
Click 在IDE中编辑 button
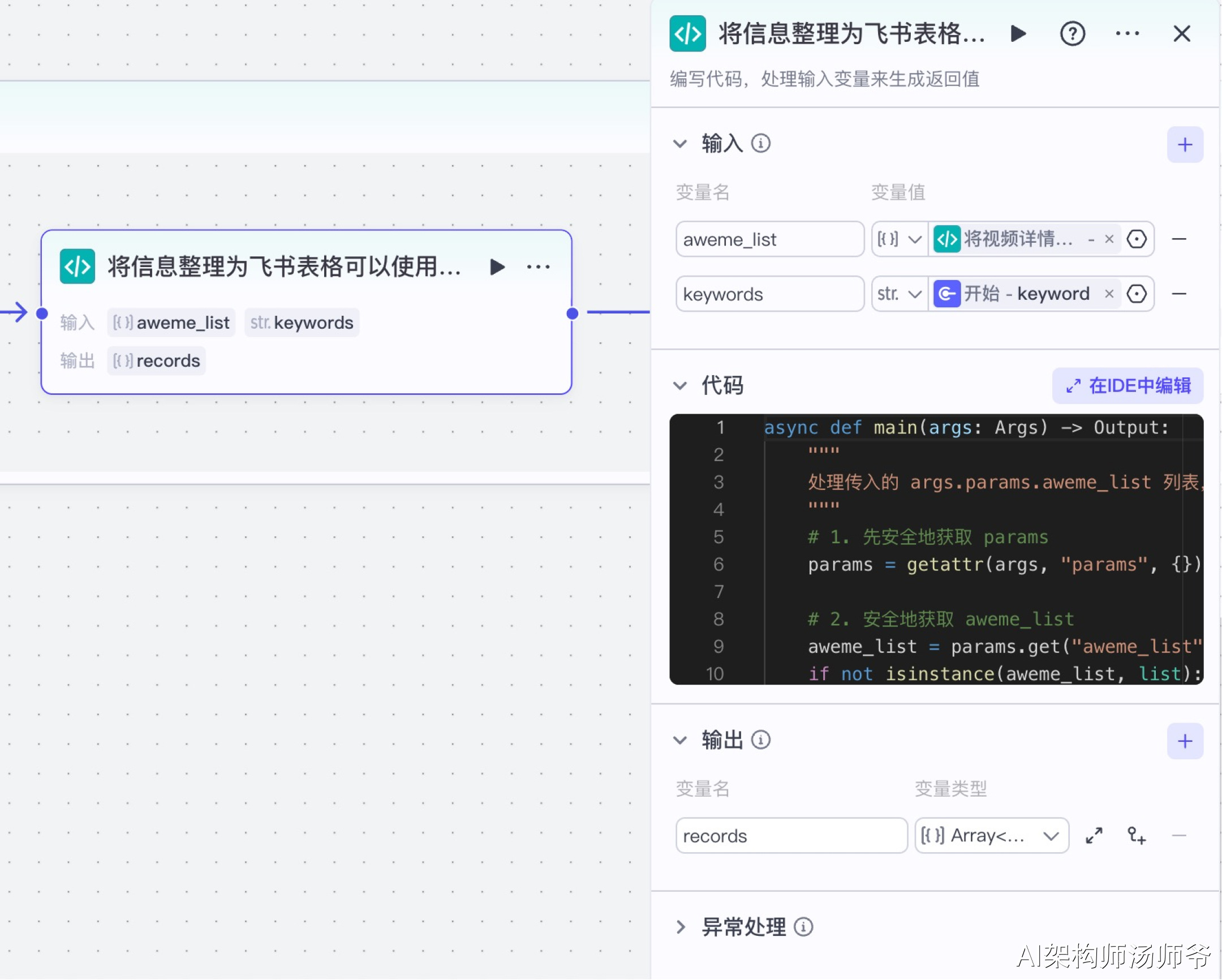[1128, 386]
